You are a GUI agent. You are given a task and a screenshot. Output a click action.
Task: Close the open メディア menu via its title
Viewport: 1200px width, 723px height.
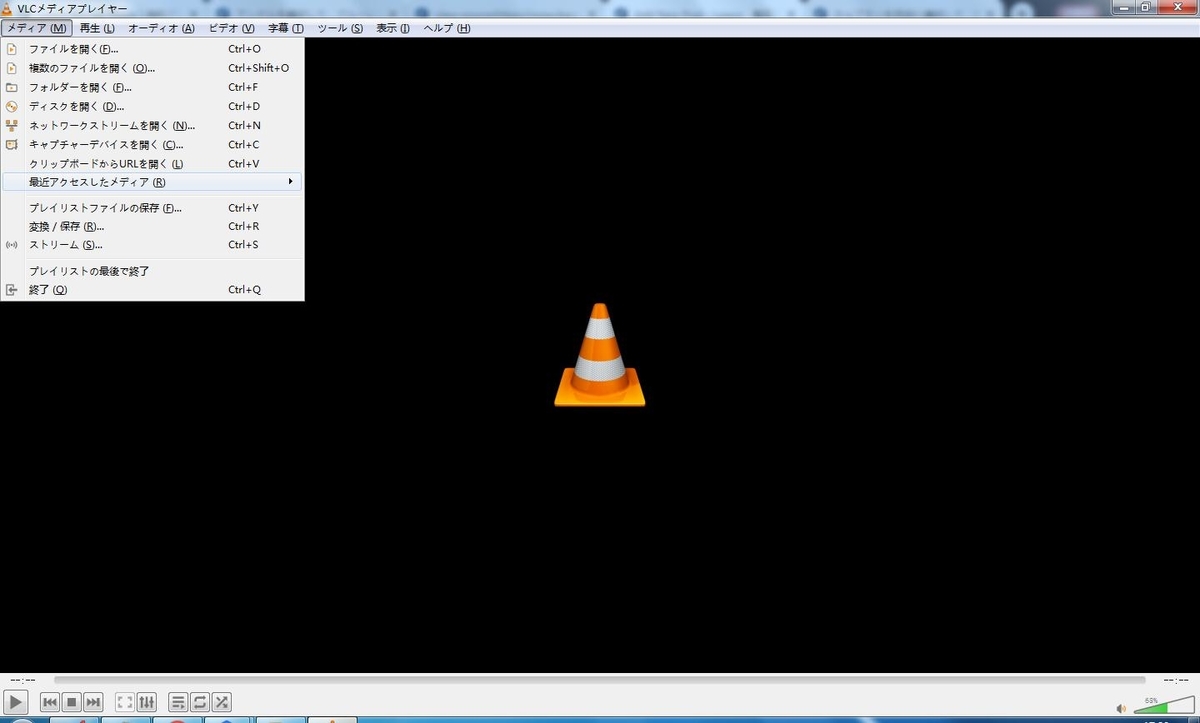tap(37, 28)
